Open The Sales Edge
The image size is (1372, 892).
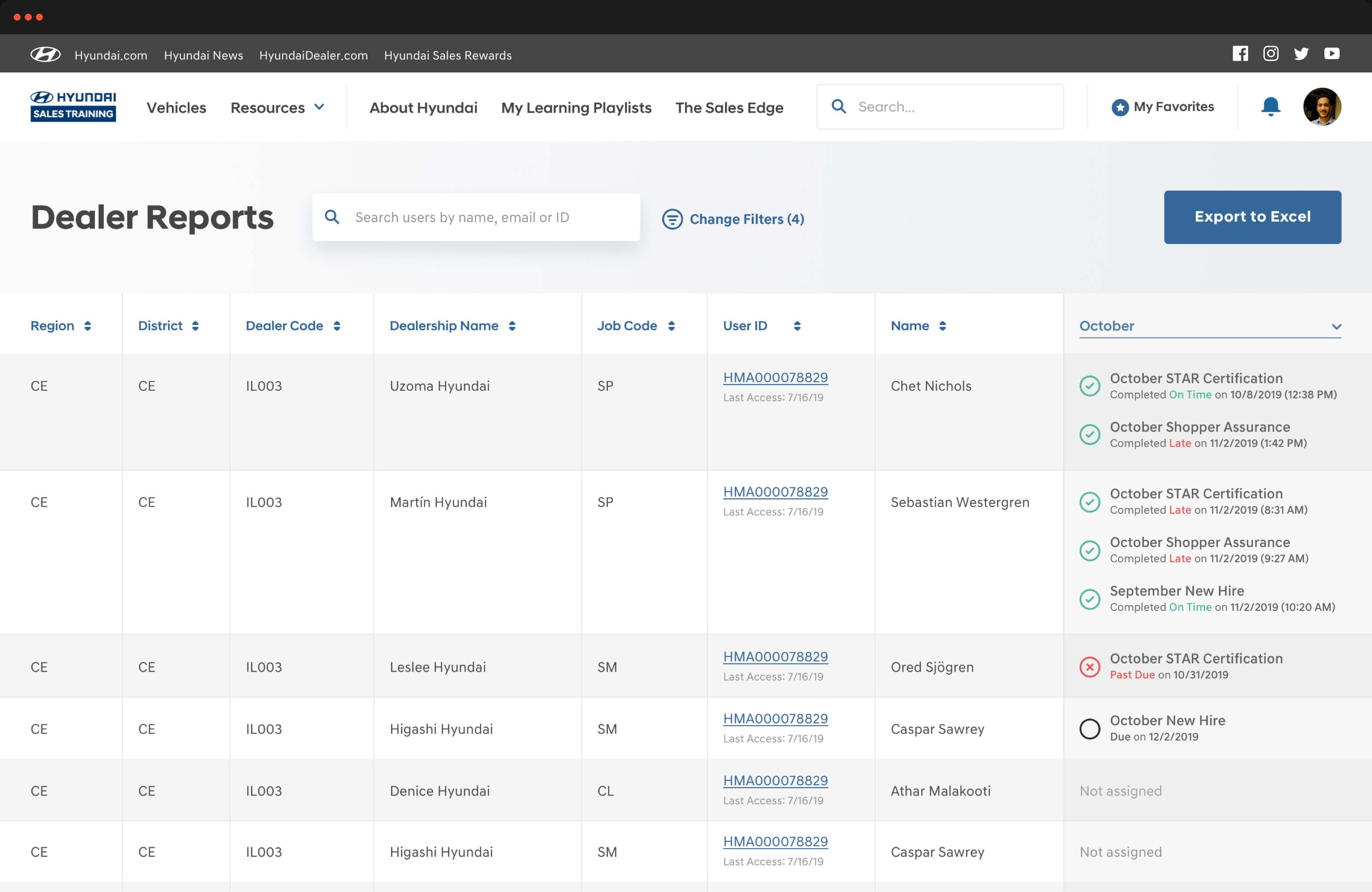[729, 107]
